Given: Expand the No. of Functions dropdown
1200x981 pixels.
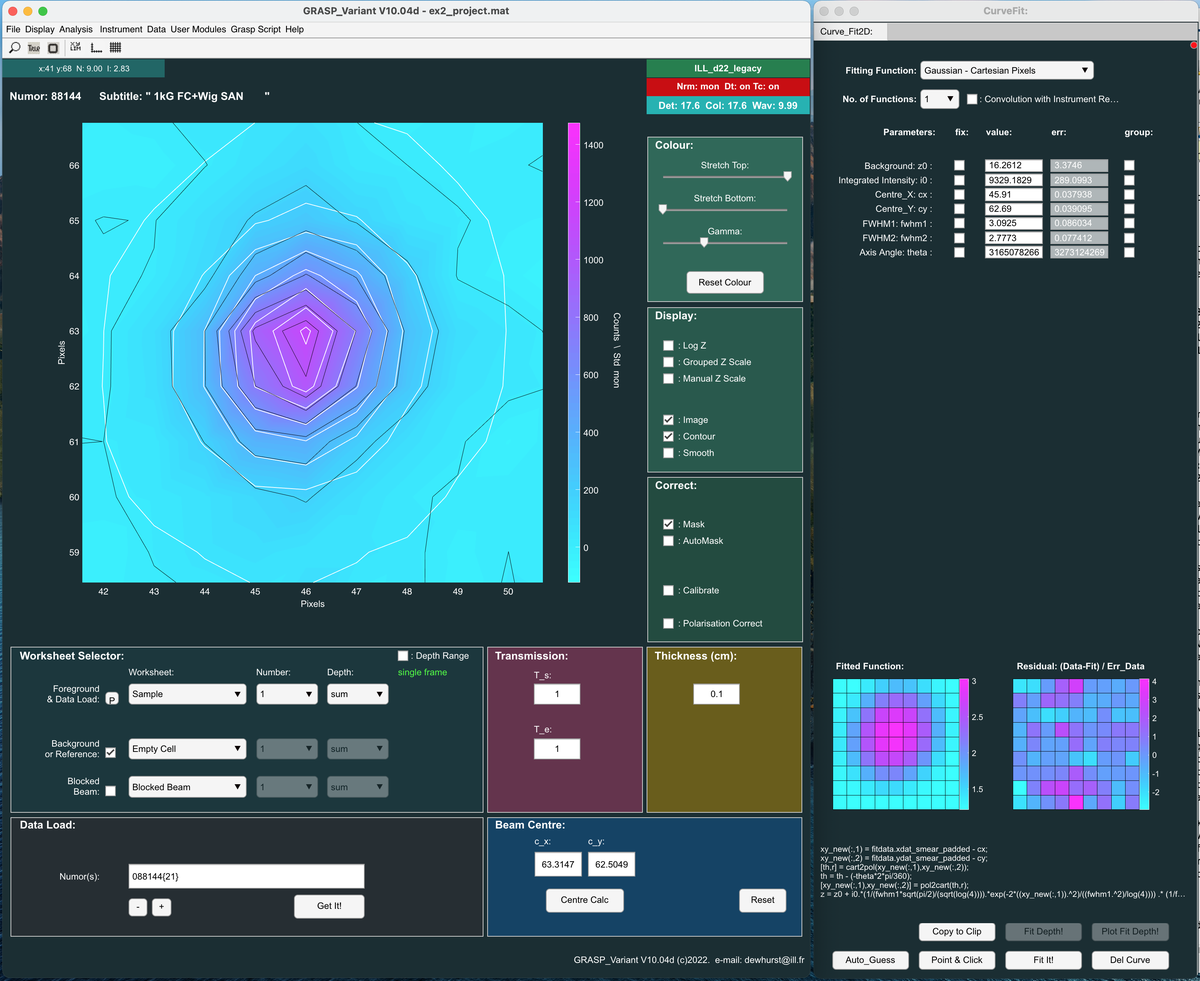Looking at the screenshot, I should 939,99.
